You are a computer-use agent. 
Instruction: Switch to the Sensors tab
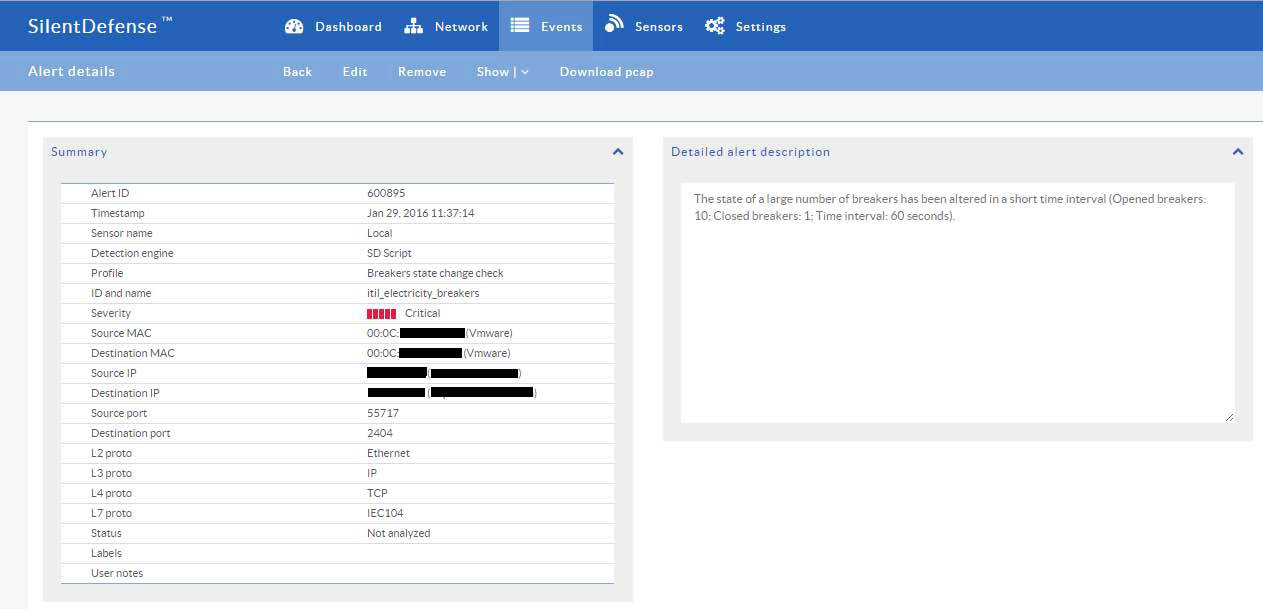click(658, 27)
